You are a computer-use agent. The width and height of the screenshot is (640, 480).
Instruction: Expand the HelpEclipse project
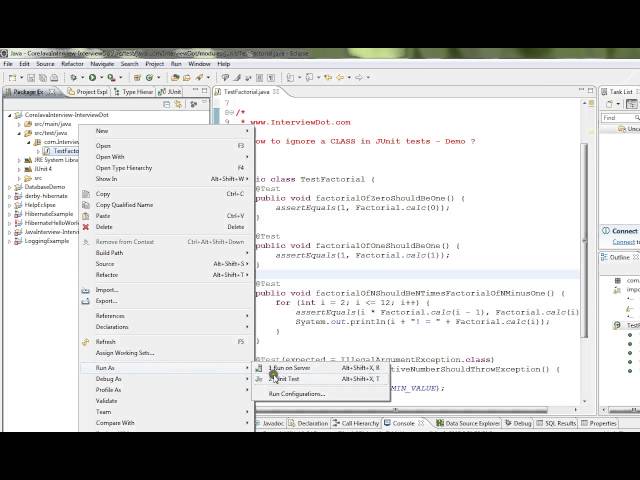tap(10, 205)
